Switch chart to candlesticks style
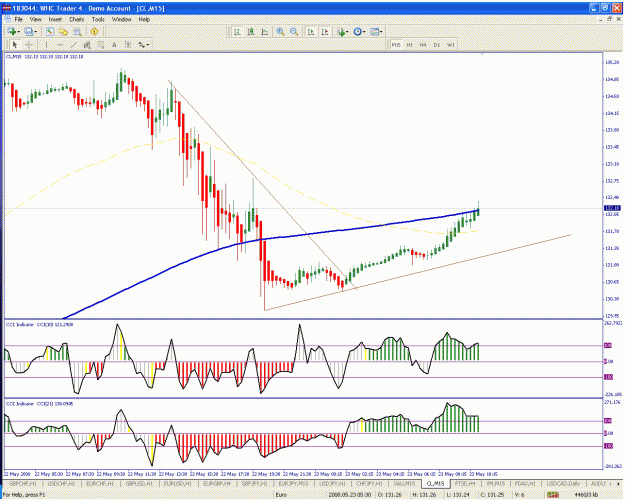The height and width of the screenshot is (501, 625). (x=251, y=31)
